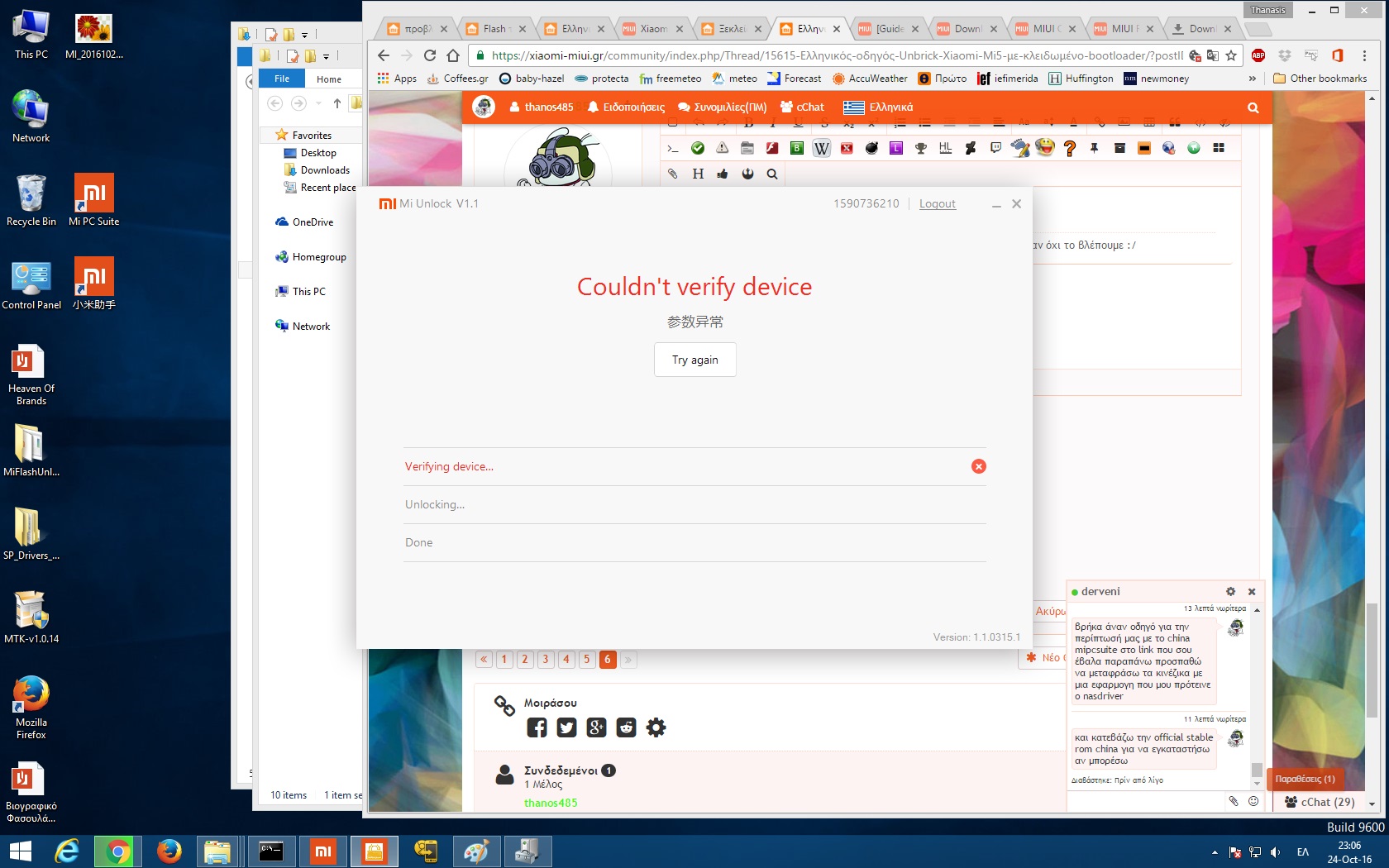Viewport: 1389px width, 868px height.
Task: Click the chat message input field
Action: pyautogui.click(x=1145, y=801)
